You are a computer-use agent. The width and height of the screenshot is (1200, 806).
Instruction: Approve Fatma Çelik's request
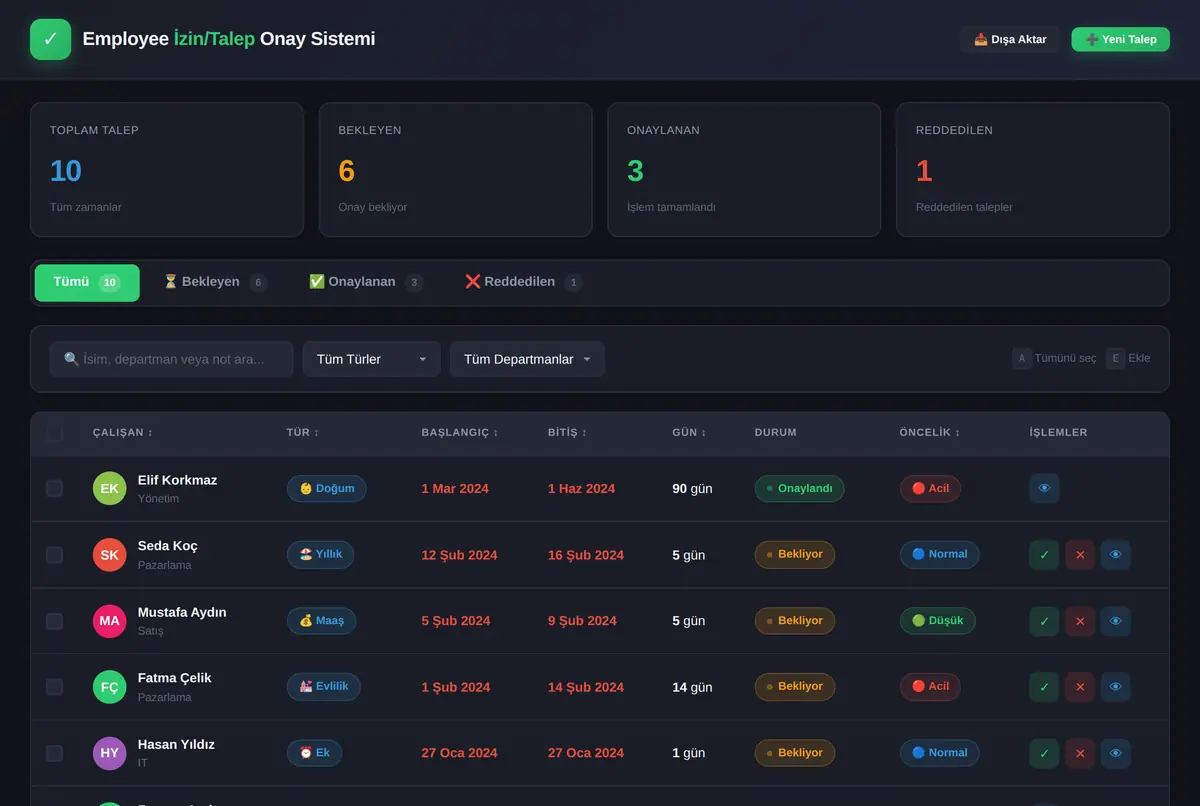click(1044, 687)
